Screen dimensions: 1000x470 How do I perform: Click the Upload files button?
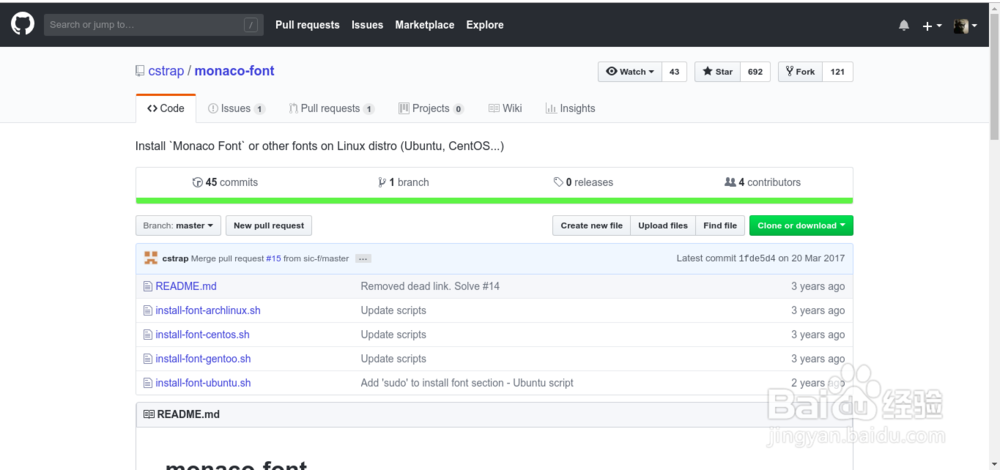point(663,226)
